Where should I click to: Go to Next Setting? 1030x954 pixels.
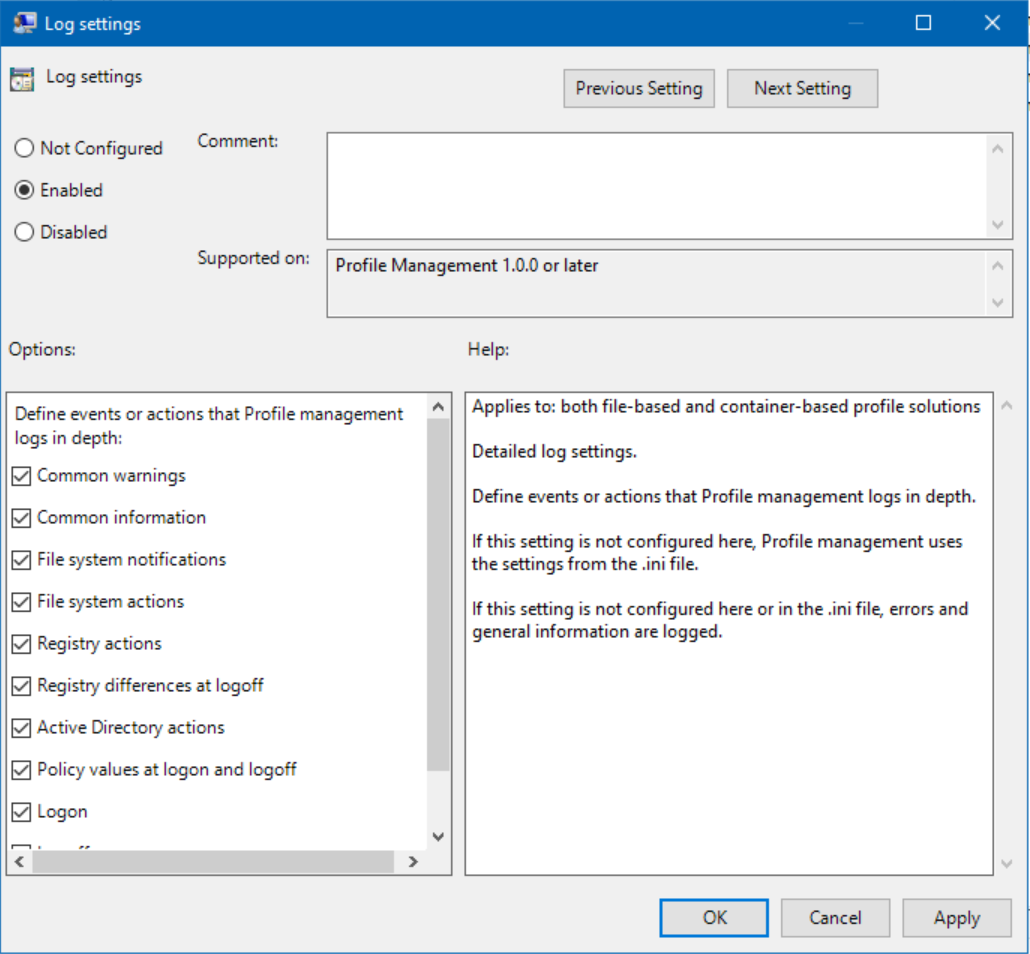coord(802,88)
